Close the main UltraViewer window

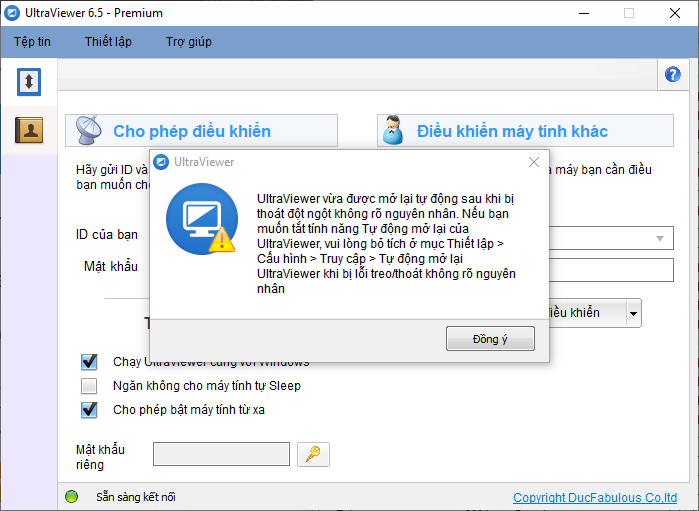coord(675,13)
